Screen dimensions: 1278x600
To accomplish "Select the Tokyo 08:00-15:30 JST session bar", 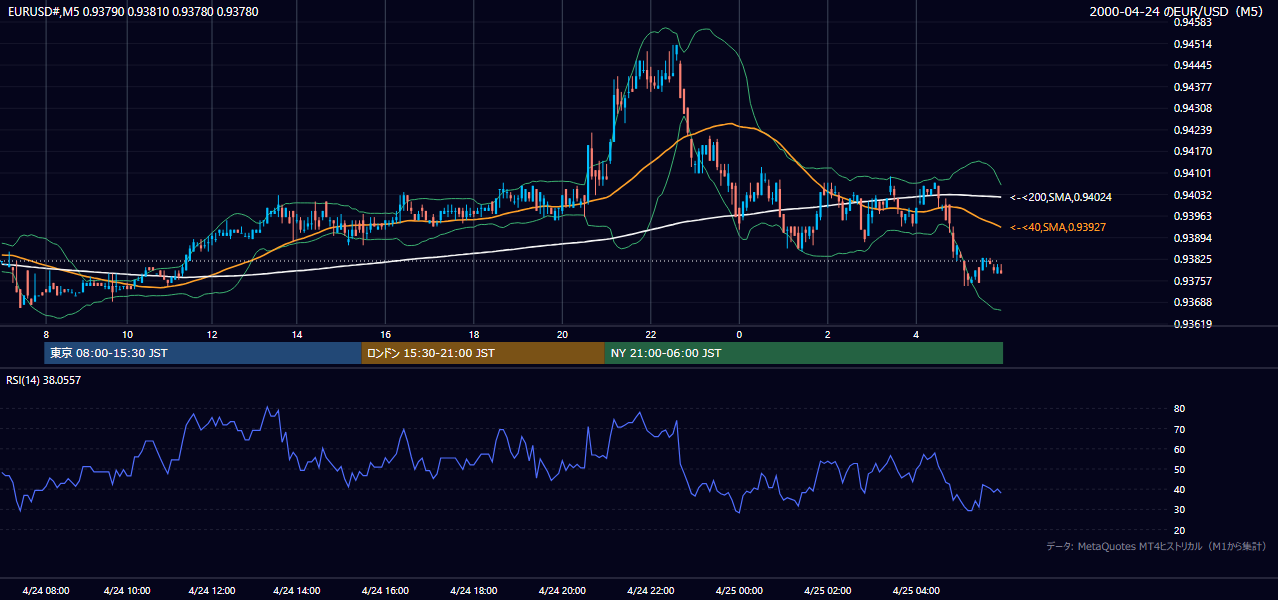I will click(x=203, y=353).
